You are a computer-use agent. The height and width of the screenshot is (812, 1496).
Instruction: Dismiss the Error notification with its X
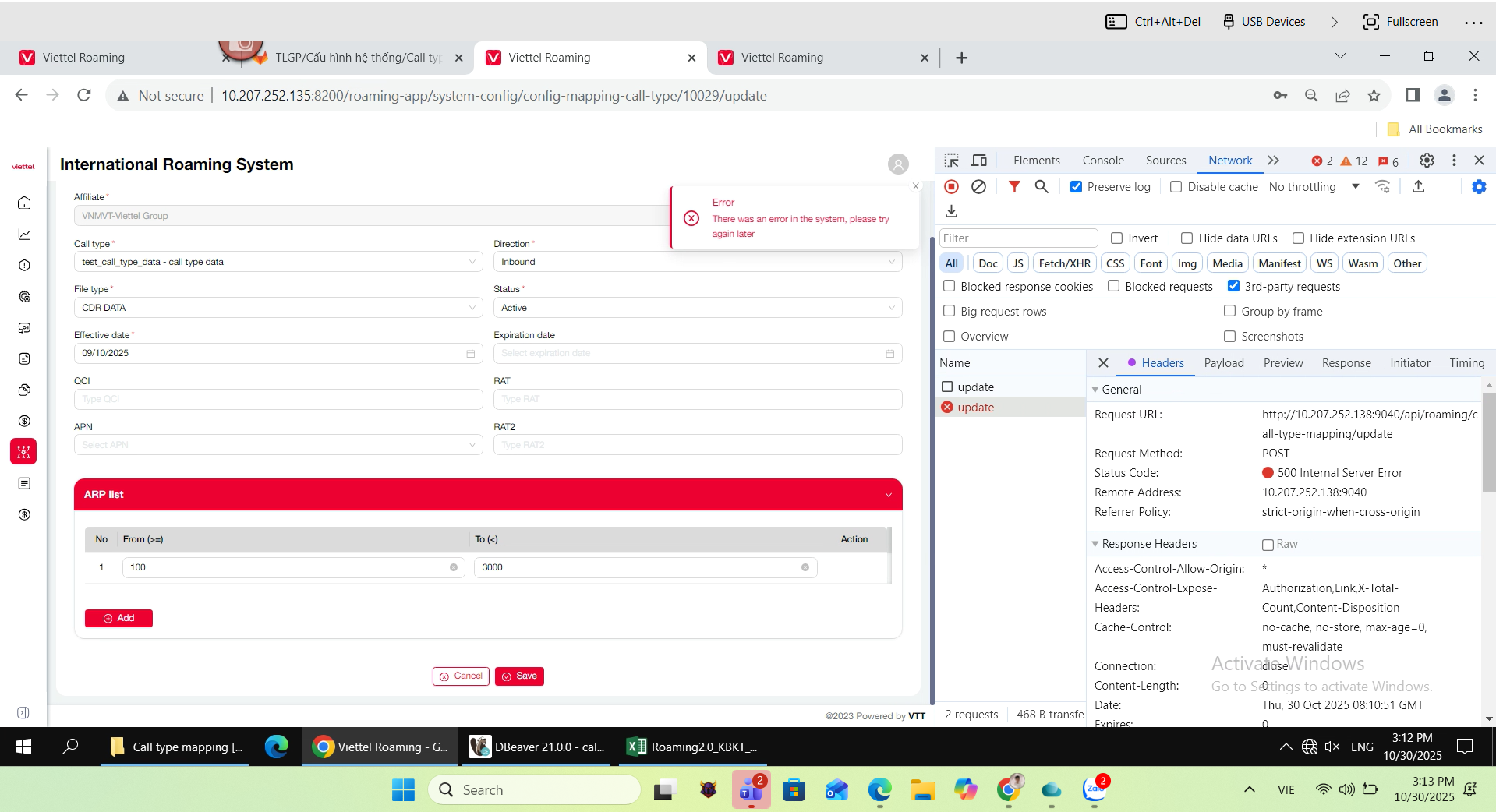pyautogui.click(x=916, y=186)
